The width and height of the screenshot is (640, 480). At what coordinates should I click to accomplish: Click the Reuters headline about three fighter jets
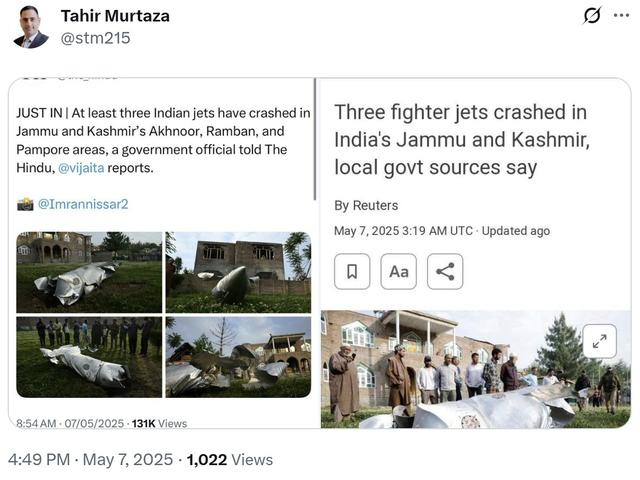click(x=460, y=139)
